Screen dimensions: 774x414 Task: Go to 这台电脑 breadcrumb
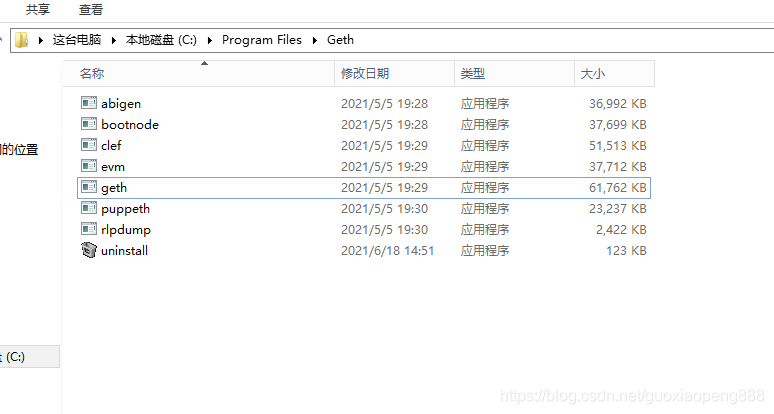coord(77,40)
